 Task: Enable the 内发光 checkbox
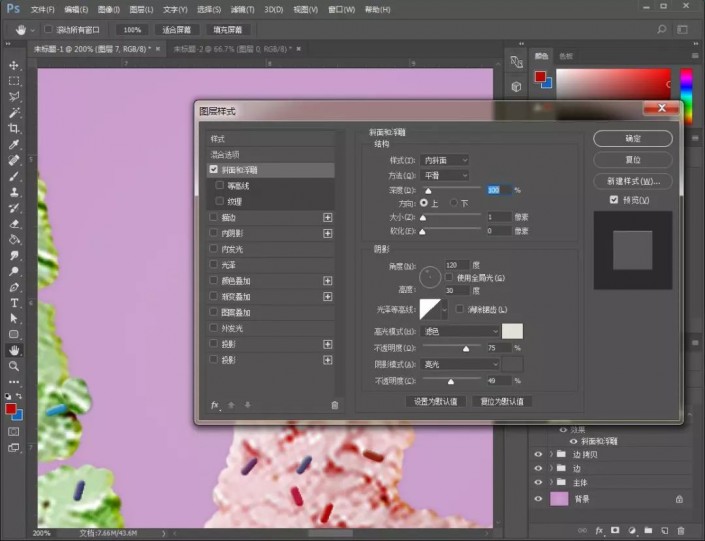[214, 249]
